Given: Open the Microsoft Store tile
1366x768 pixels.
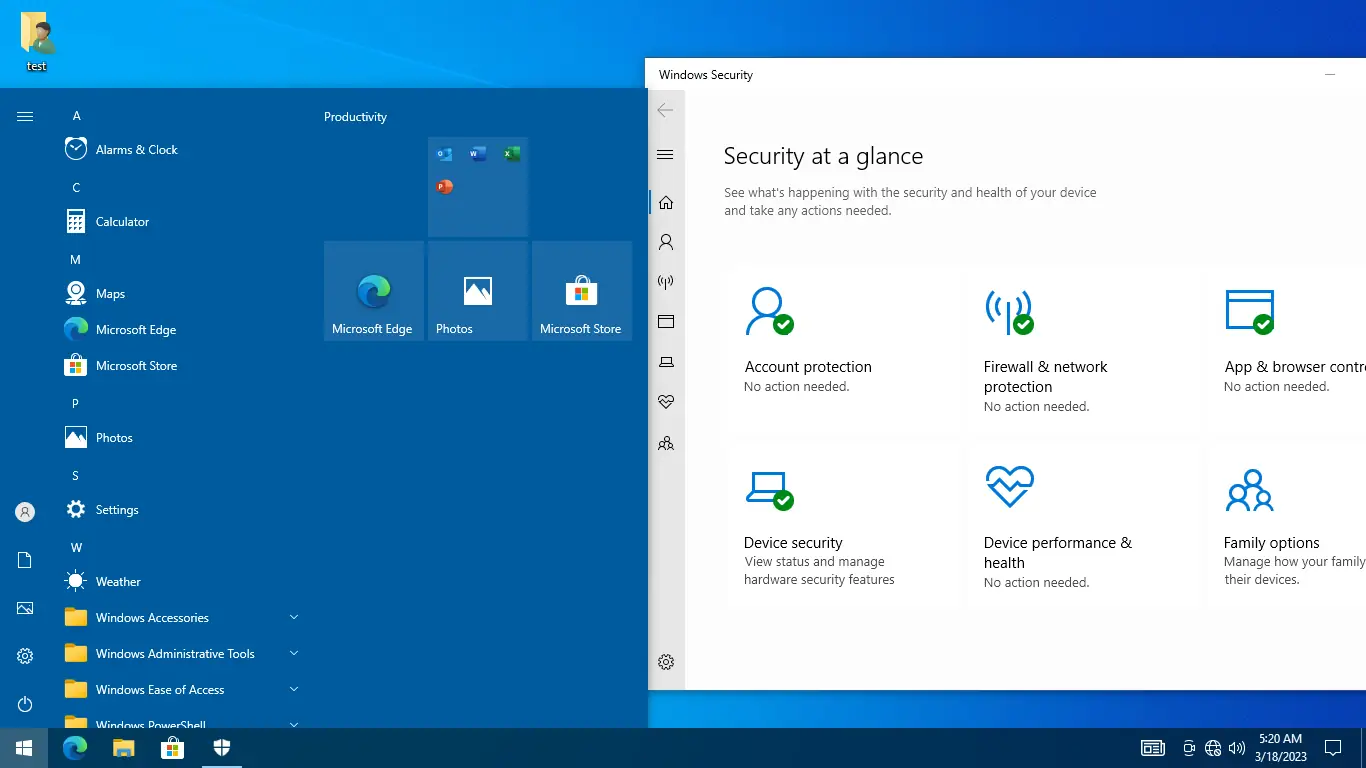Looking at the screenshot, I should [582, 291].
